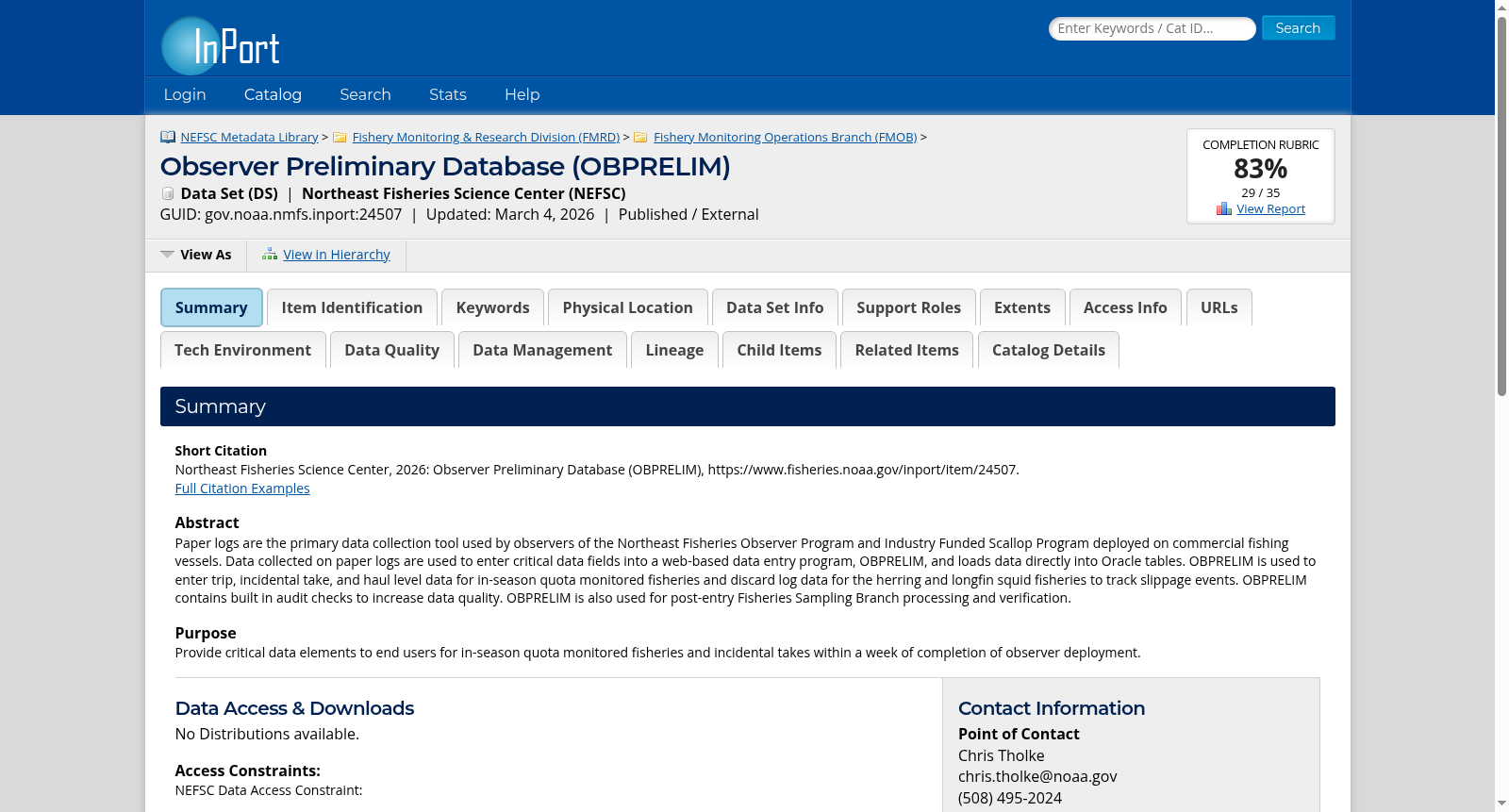Image resolution: width=1509 pixels, height=812 pixels.
Task: Click the Contact Information heading
Action: 1052,708
